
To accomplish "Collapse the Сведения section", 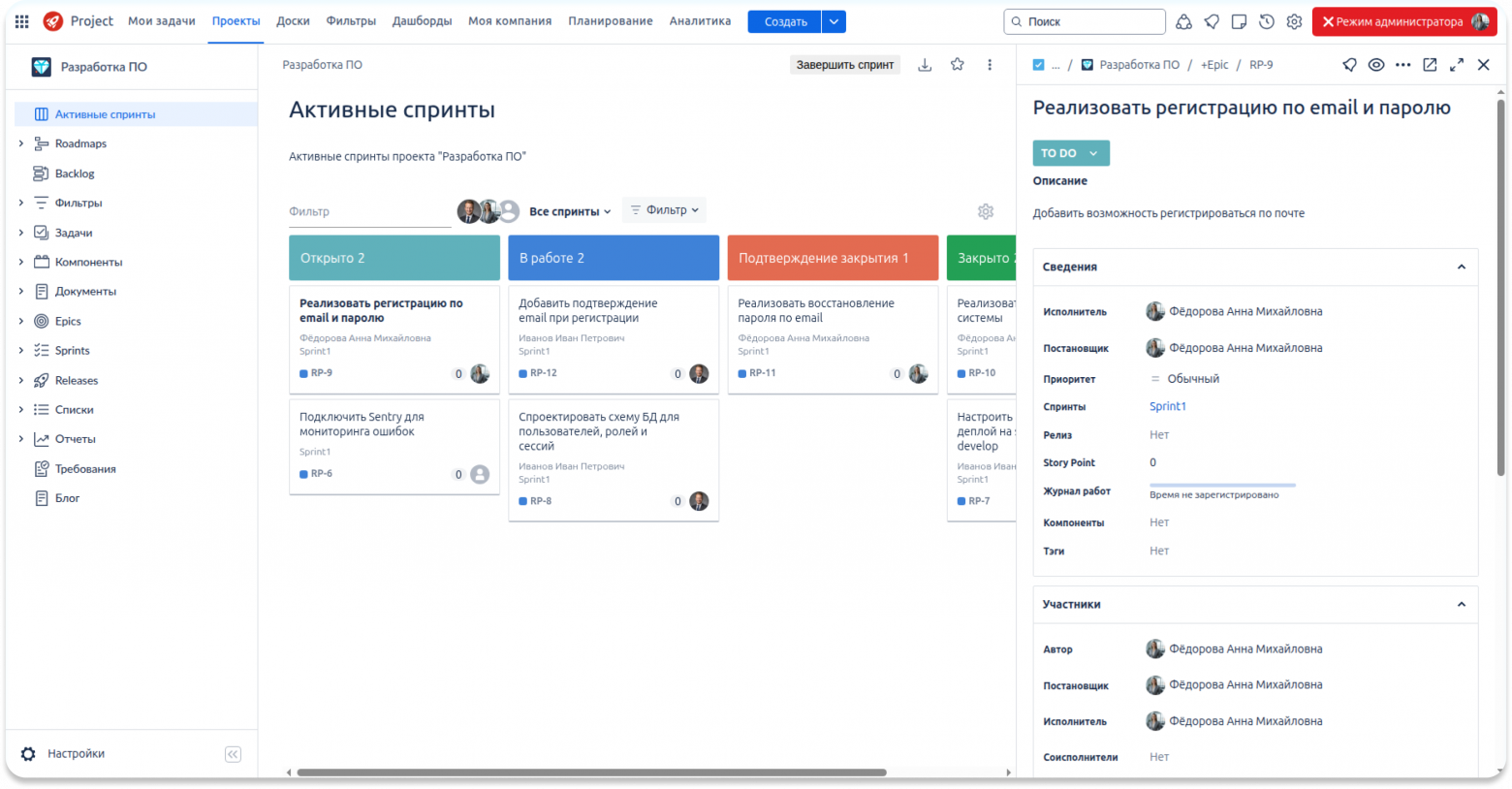I will coord(1462,267).
